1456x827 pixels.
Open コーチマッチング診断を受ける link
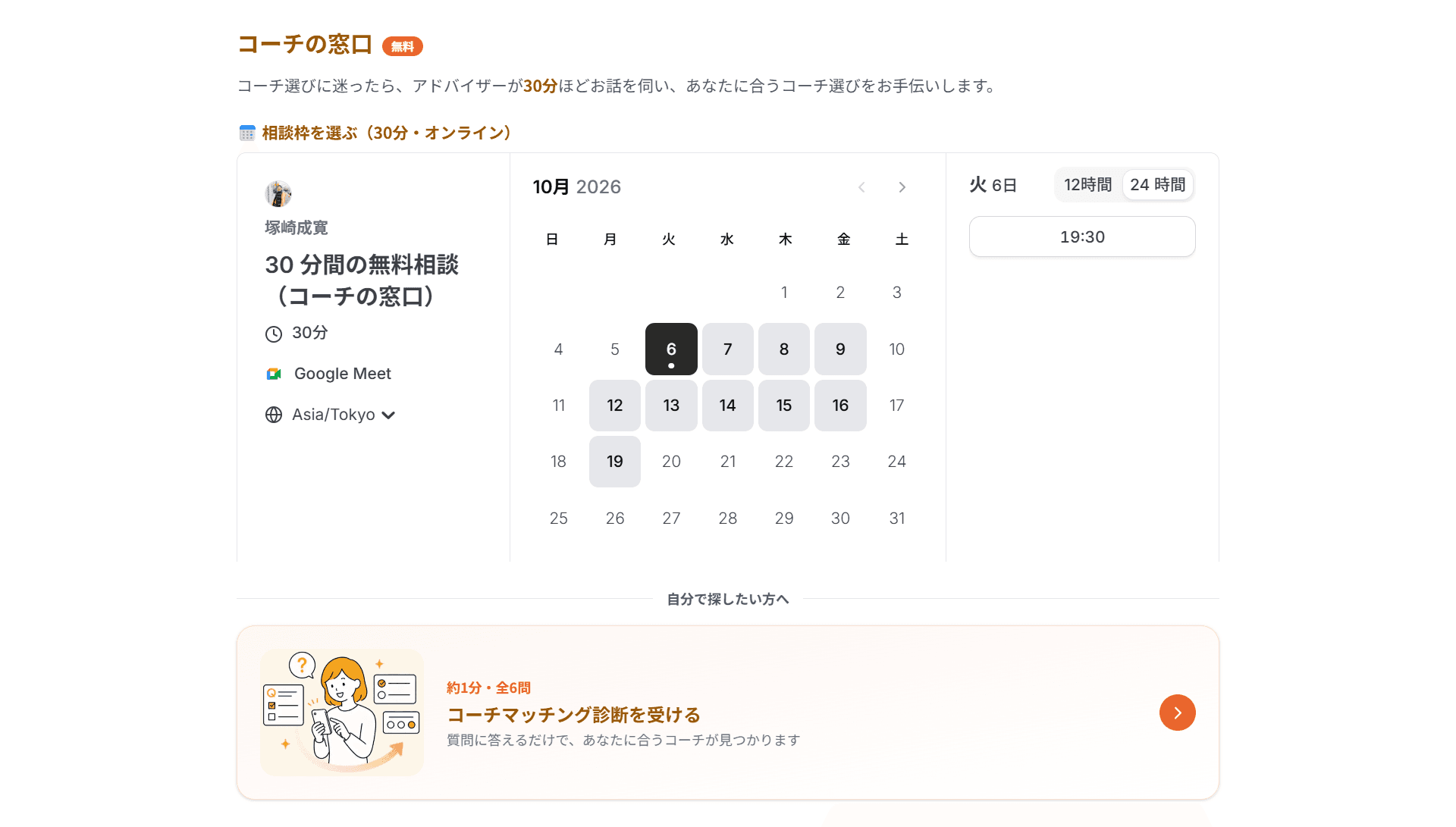(574, 715)
